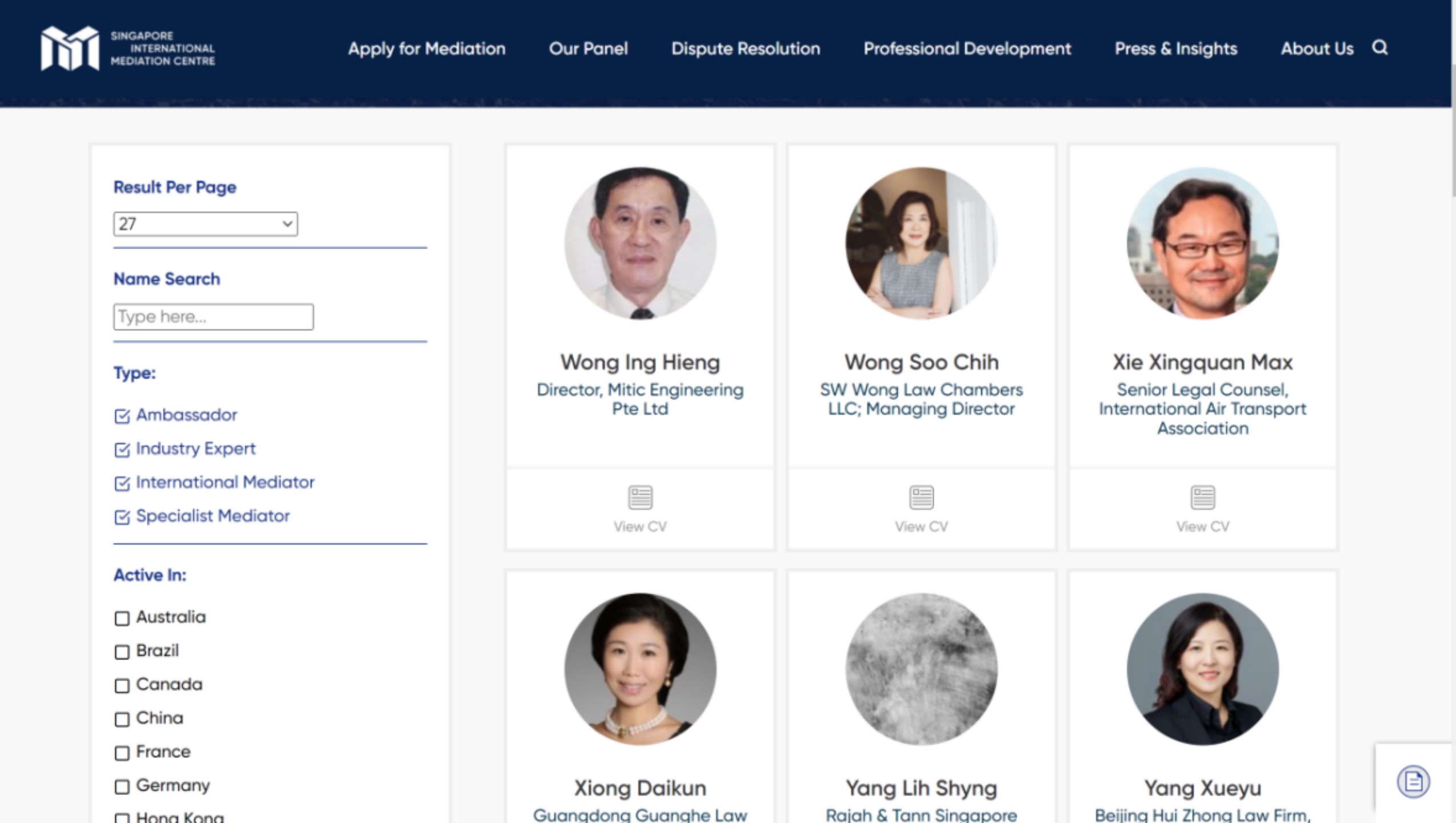The height and width of the screenshot is (823, 1456).
Task: Expand the Our Panel menu
Action: [588, 49]
